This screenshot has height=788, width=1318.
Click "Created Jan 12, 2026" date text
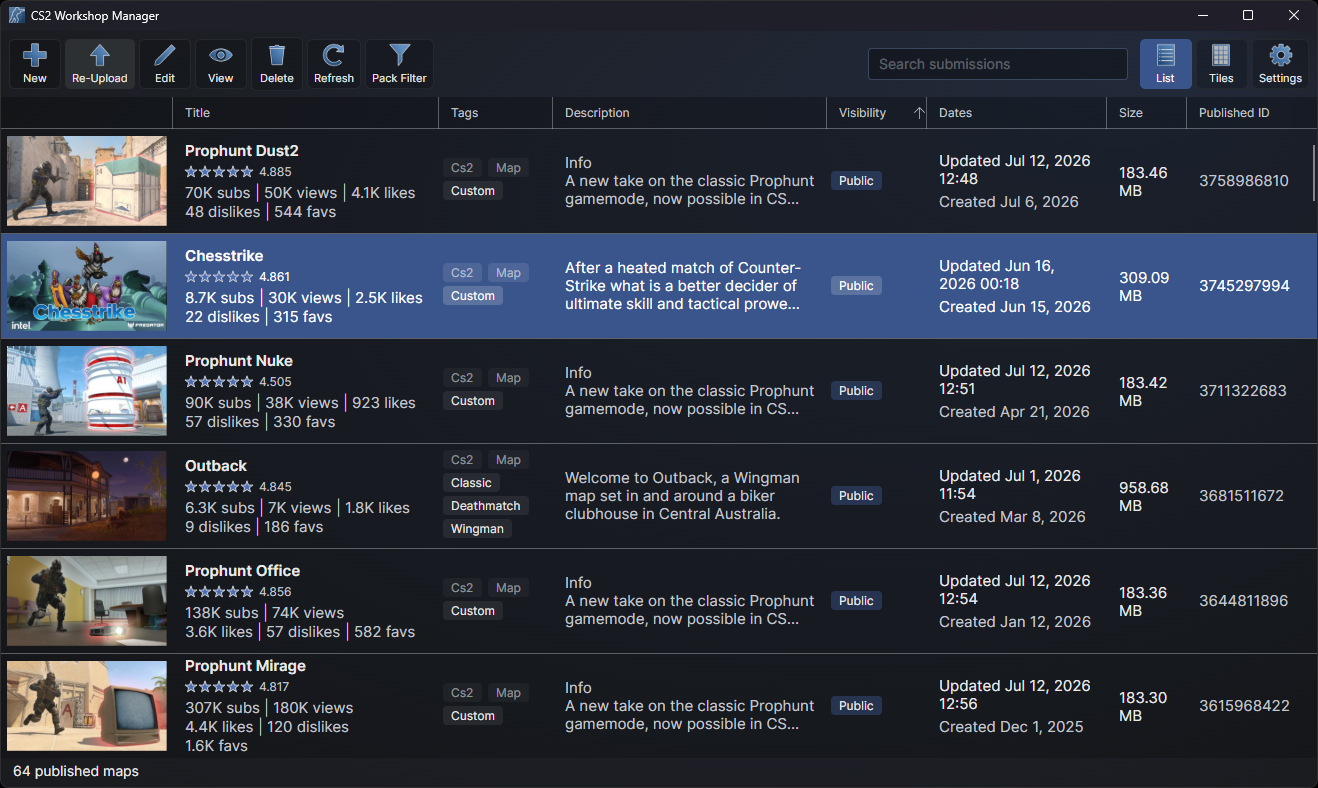pyautogui.click(x=1015, y=622)
